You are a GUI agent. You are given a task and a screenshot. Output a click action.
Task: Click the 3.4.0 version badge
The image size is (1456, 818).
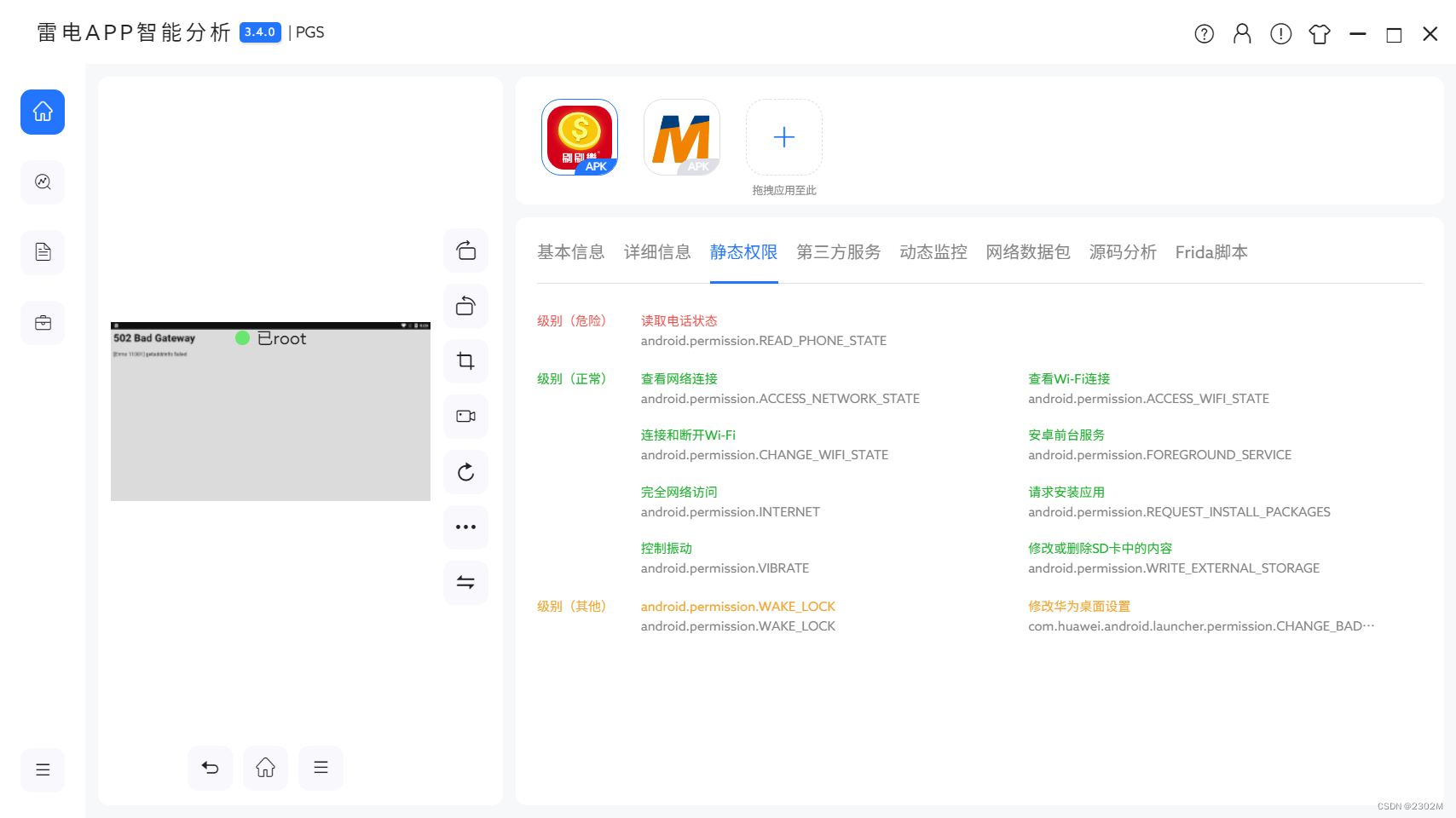tap(260, 32)
